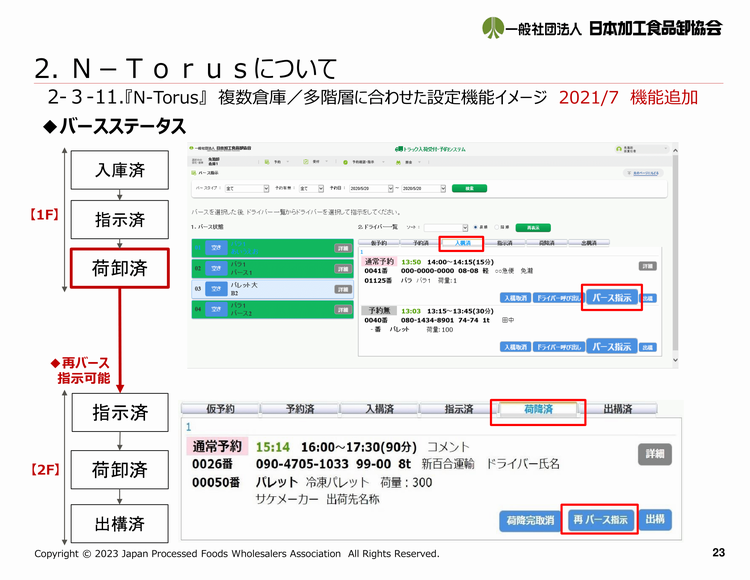Click the 詳細 button on berth 02 row

click(x=342, y=269)
